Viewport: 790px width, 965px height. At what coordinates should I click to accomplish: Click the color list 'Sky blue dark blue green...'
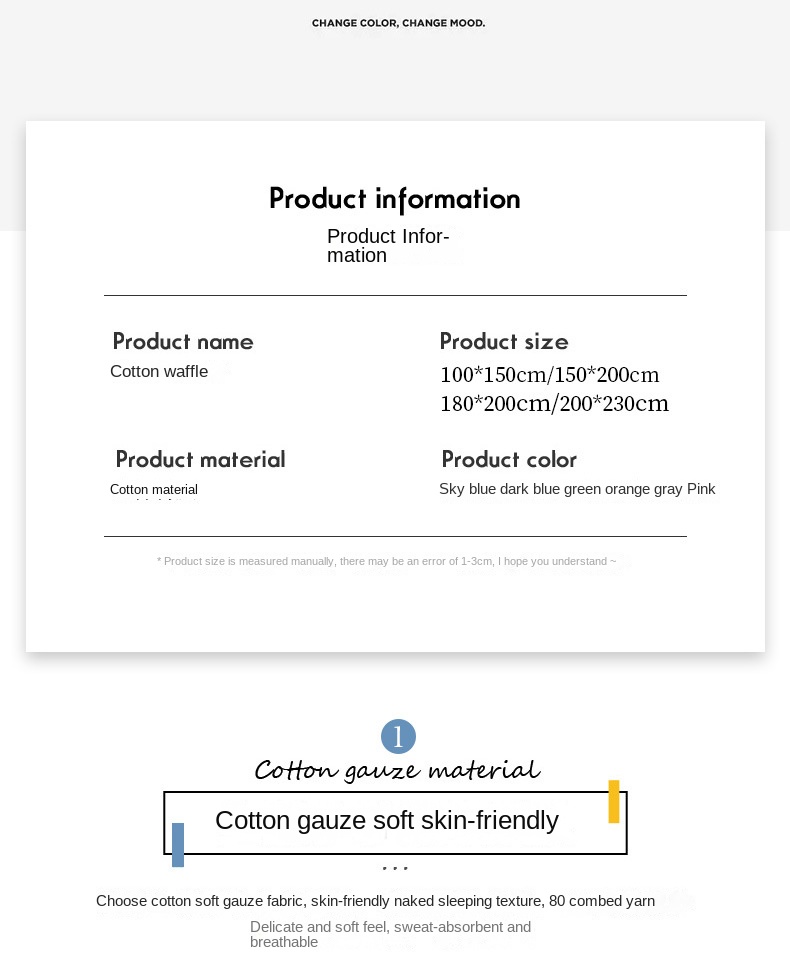[577, 489]
